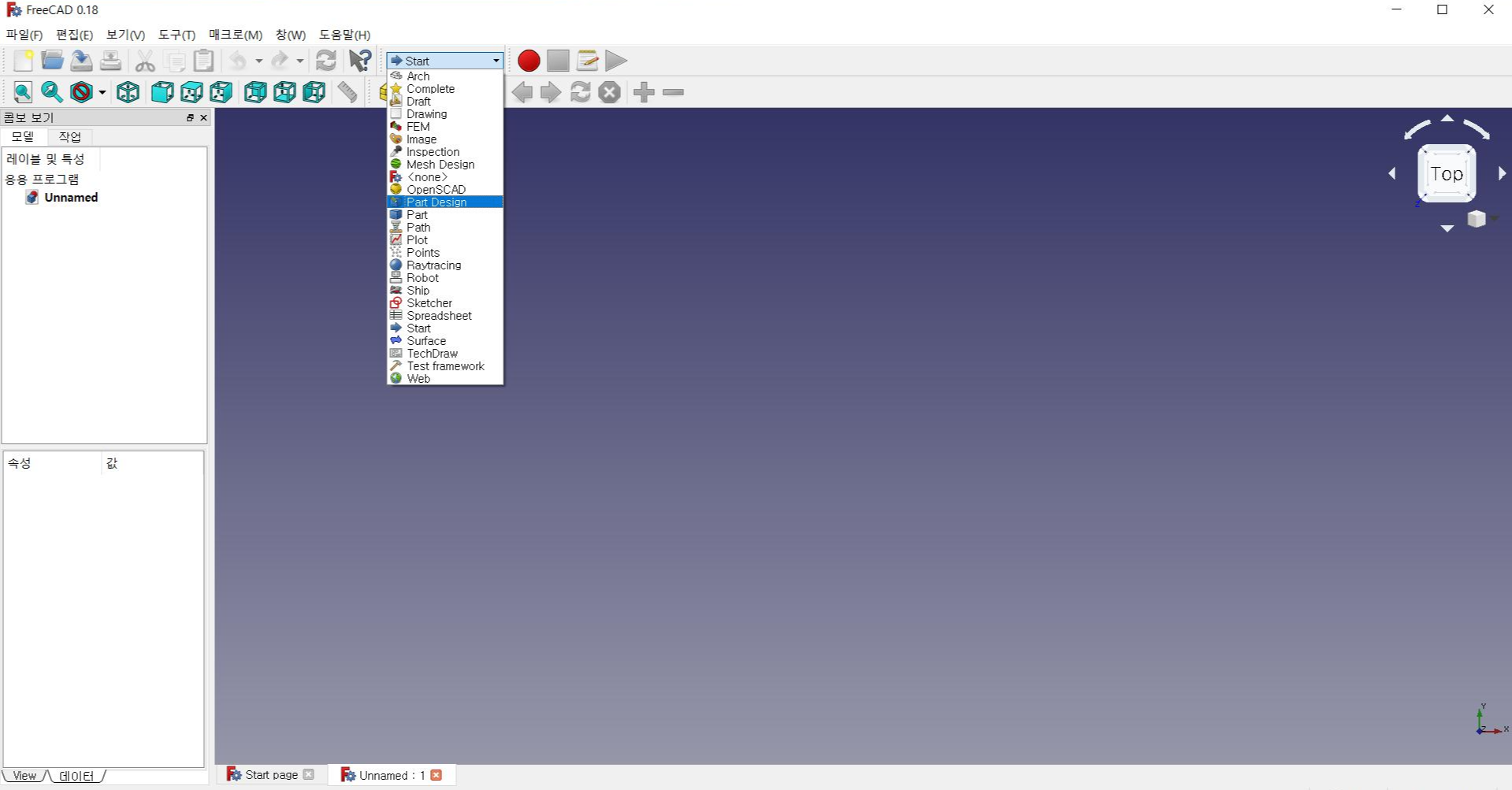This screenshot has height=790, width=1512.
Task: Zoom in with the plus icon
Action: tap(644, 92)
